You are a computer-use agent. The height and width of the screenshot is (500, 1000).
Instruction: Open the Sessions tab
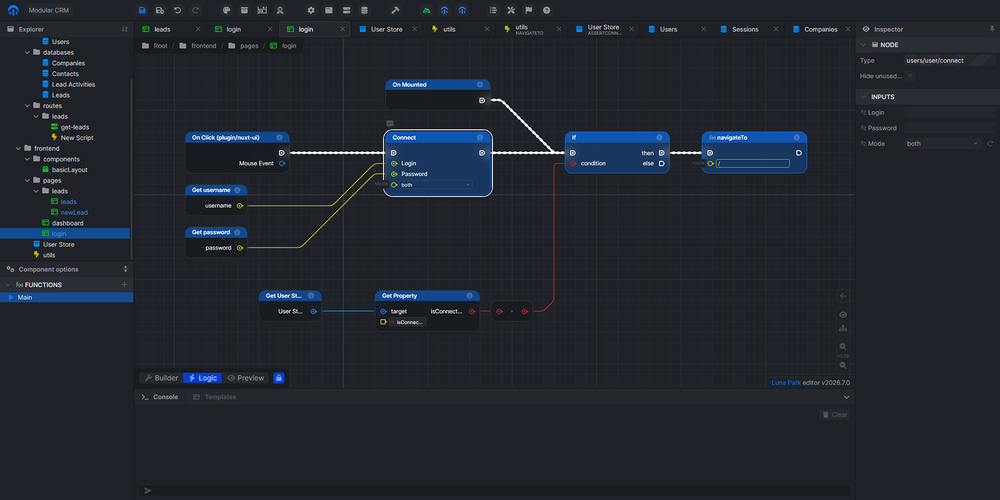tap(745, 29)
